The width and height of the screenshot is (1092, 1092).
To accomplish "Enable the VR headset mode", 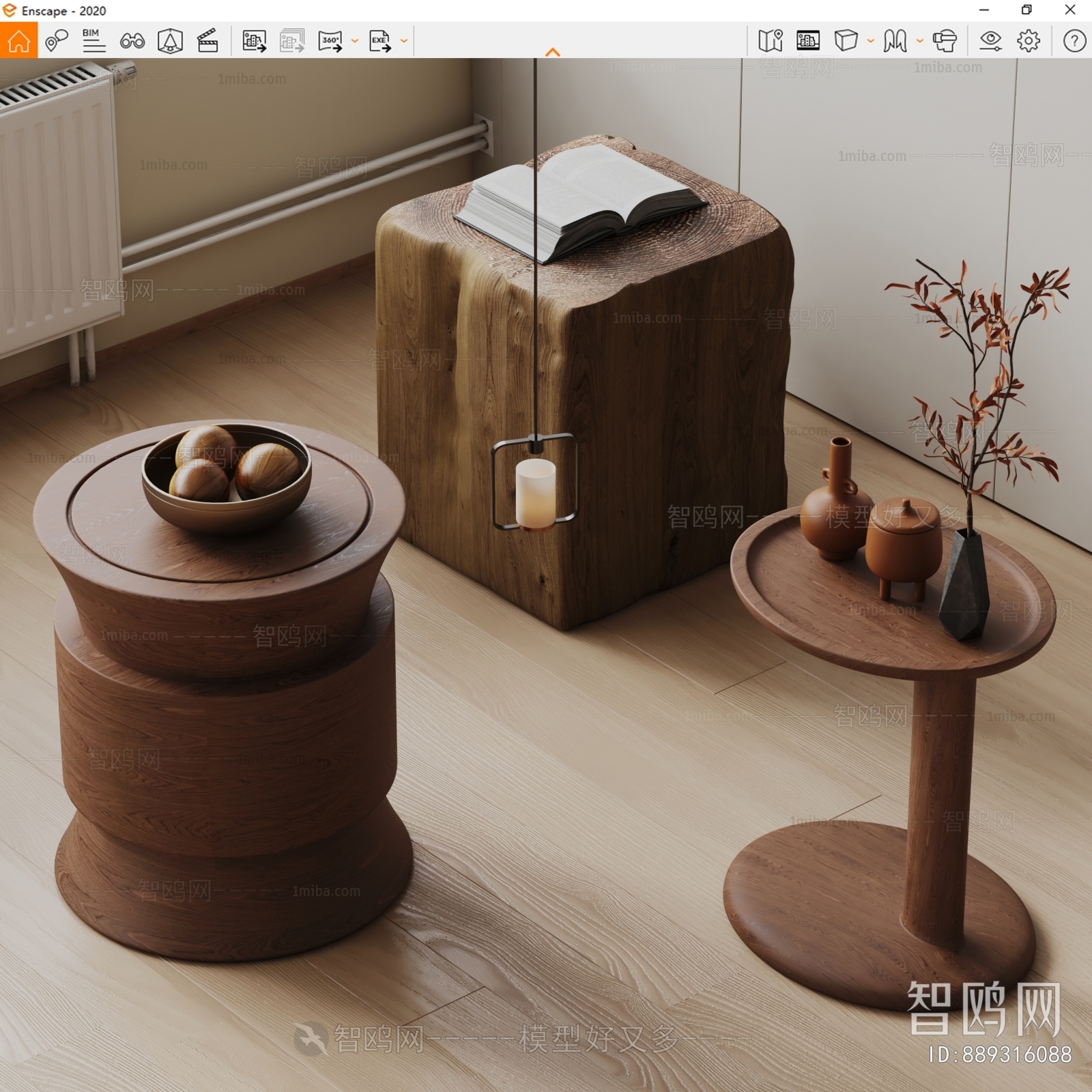I will point(945,41).
